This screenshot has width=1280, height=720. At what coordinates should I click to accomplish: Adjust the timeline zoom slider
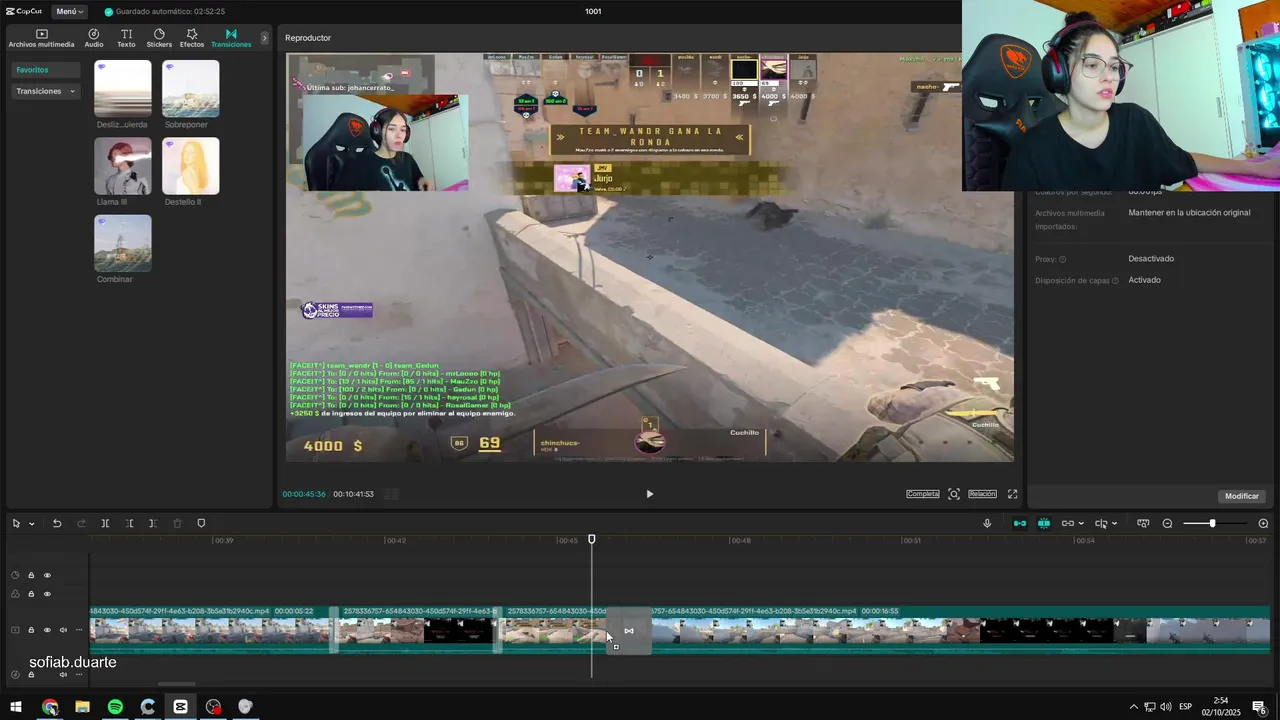[1213, 524]
